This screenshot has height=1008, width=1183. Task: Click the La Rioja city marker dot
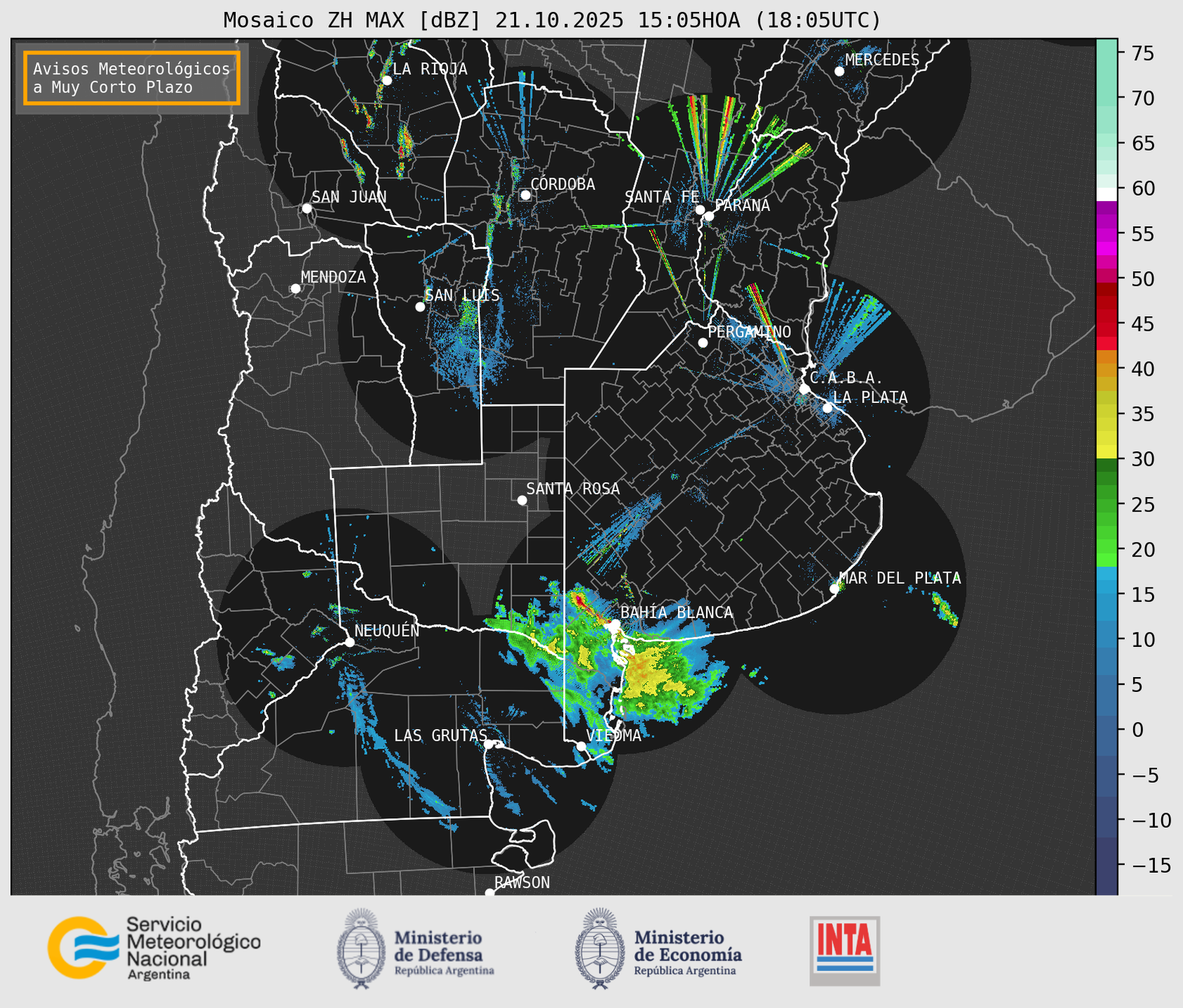(x=386, y=81)
